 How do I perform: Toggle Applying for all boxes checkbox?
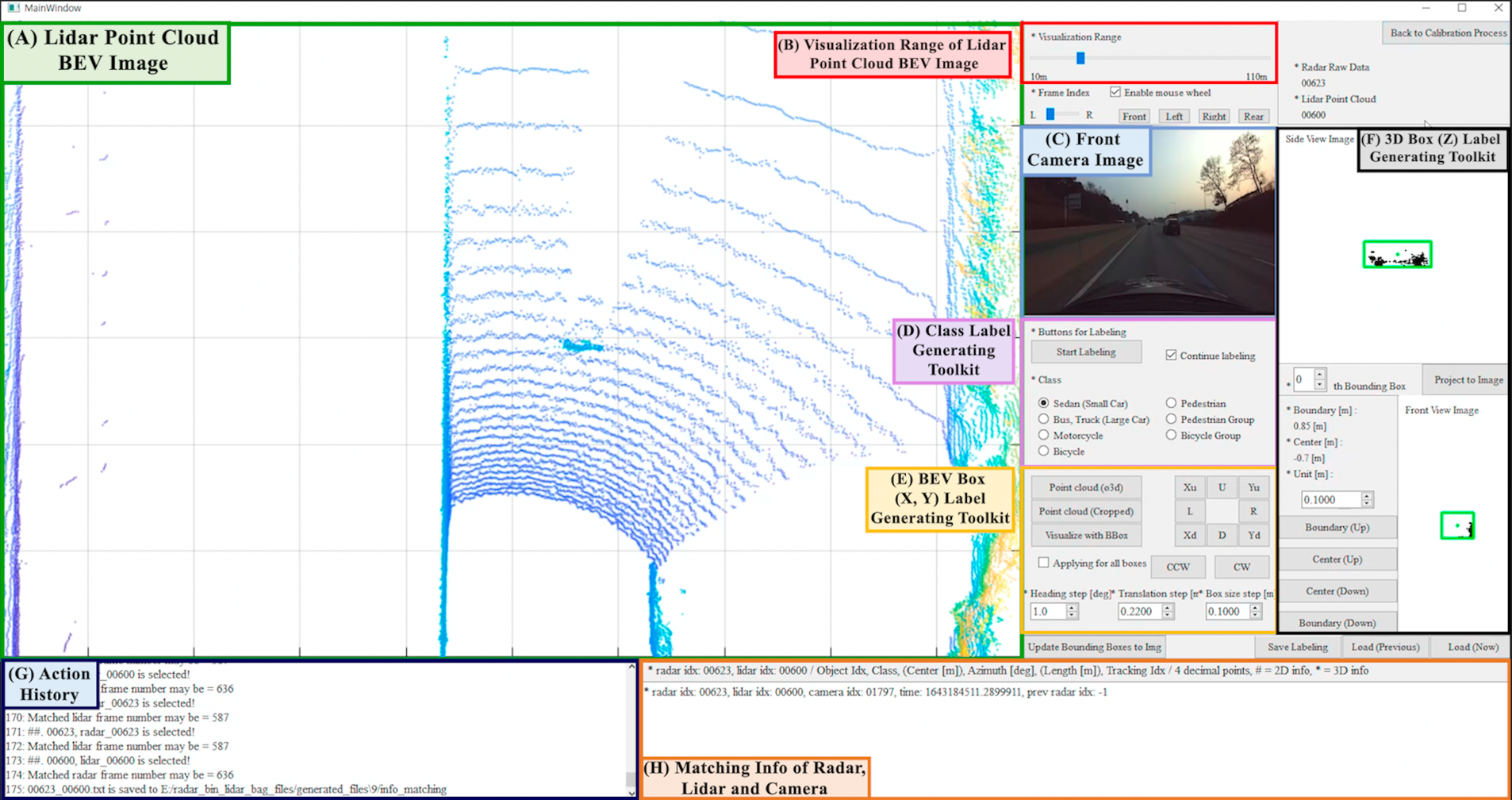tap(1044, 563)
